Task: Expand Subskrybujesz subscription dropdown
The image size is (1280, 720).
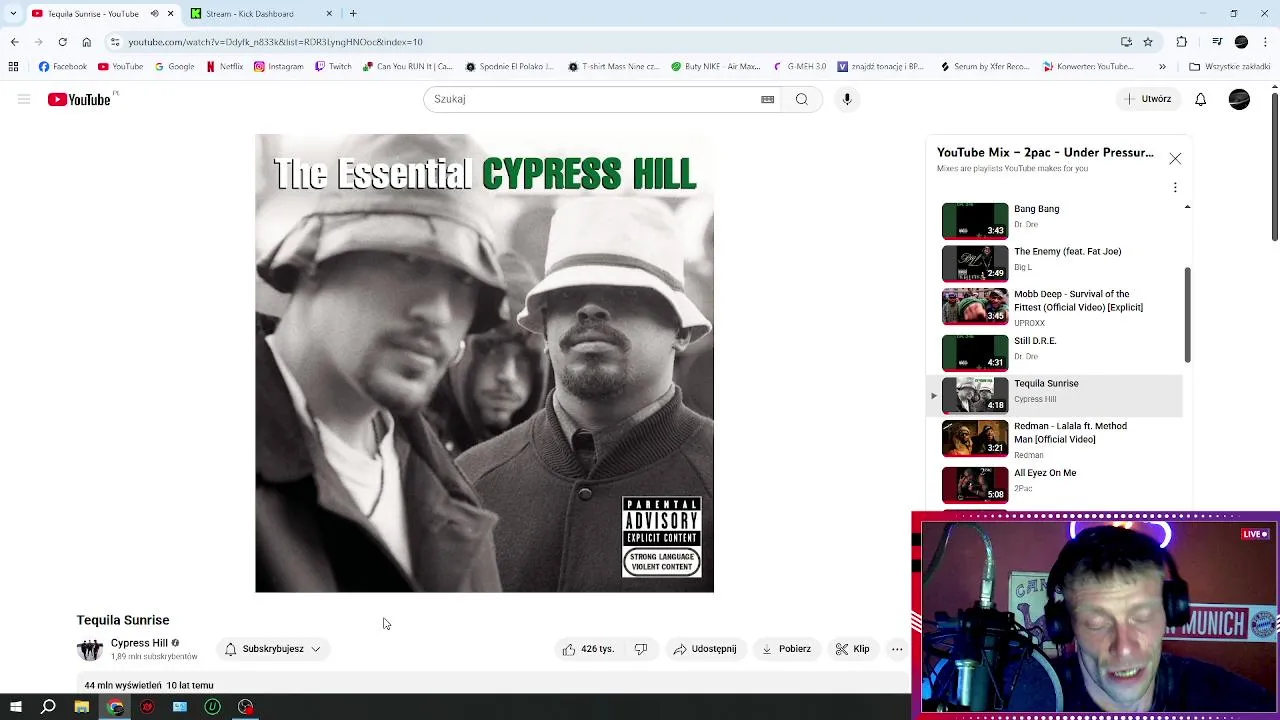Action: coord(273,649)
